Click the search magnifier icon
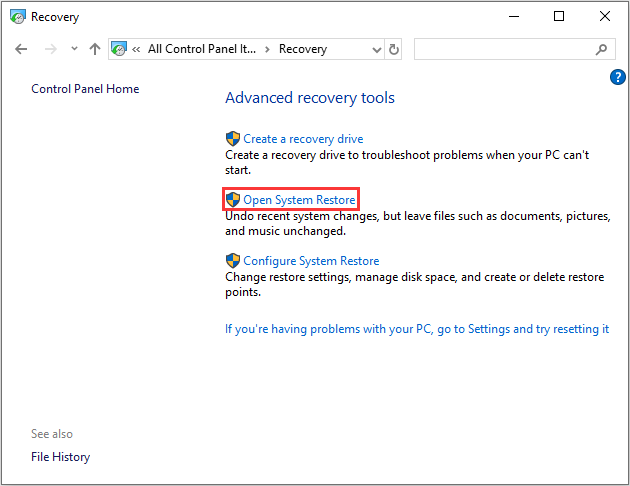 (601, 49)
